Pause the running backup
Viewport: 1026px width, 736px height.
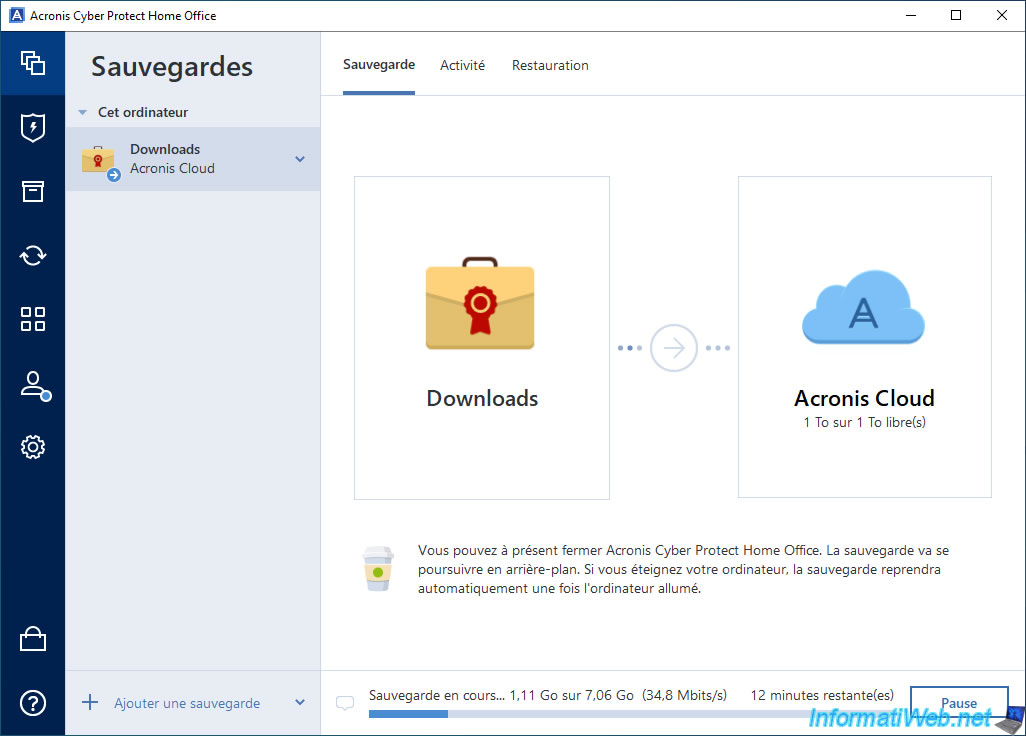959,703
